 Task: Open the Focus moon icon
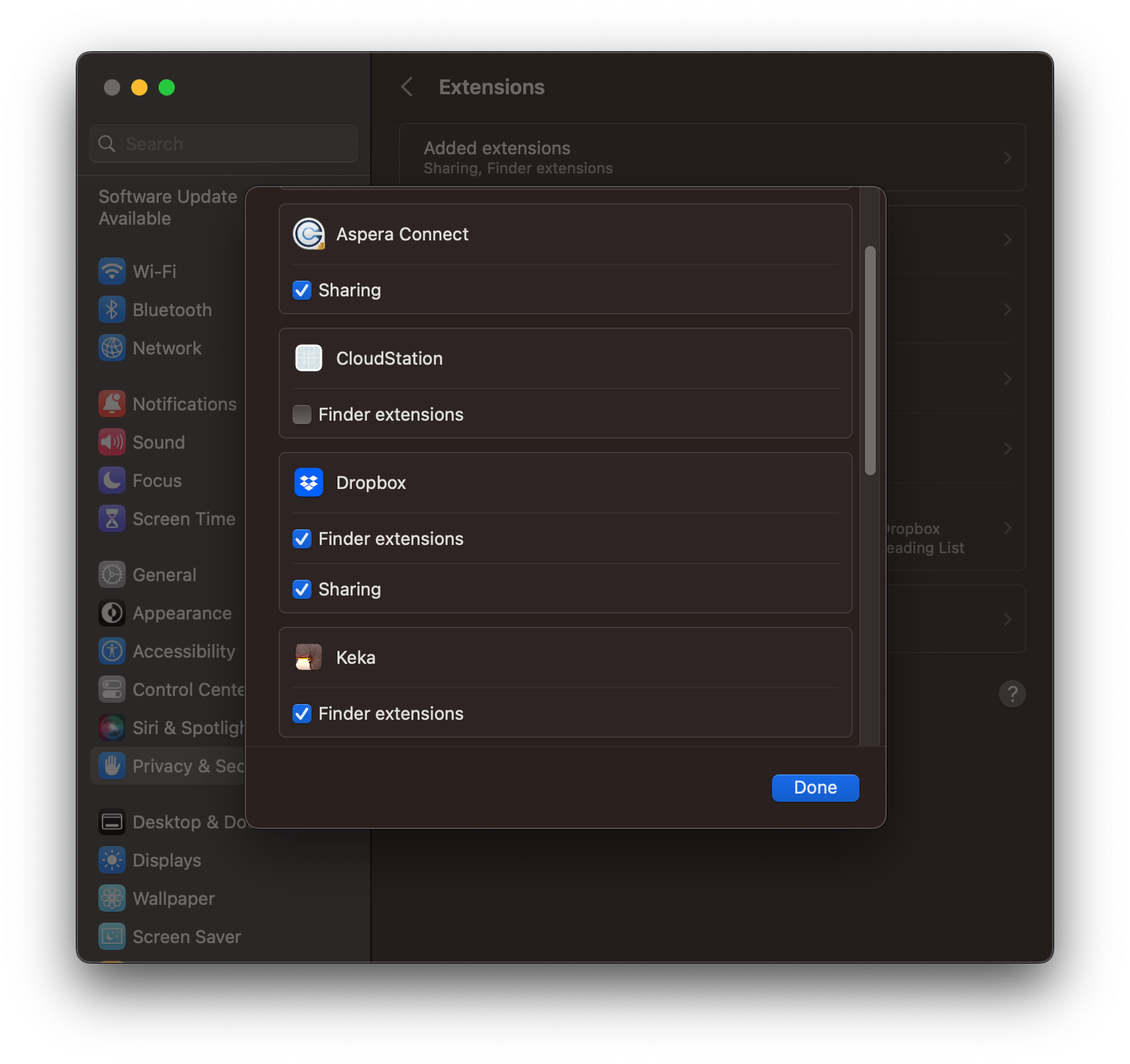click(112, 480)
